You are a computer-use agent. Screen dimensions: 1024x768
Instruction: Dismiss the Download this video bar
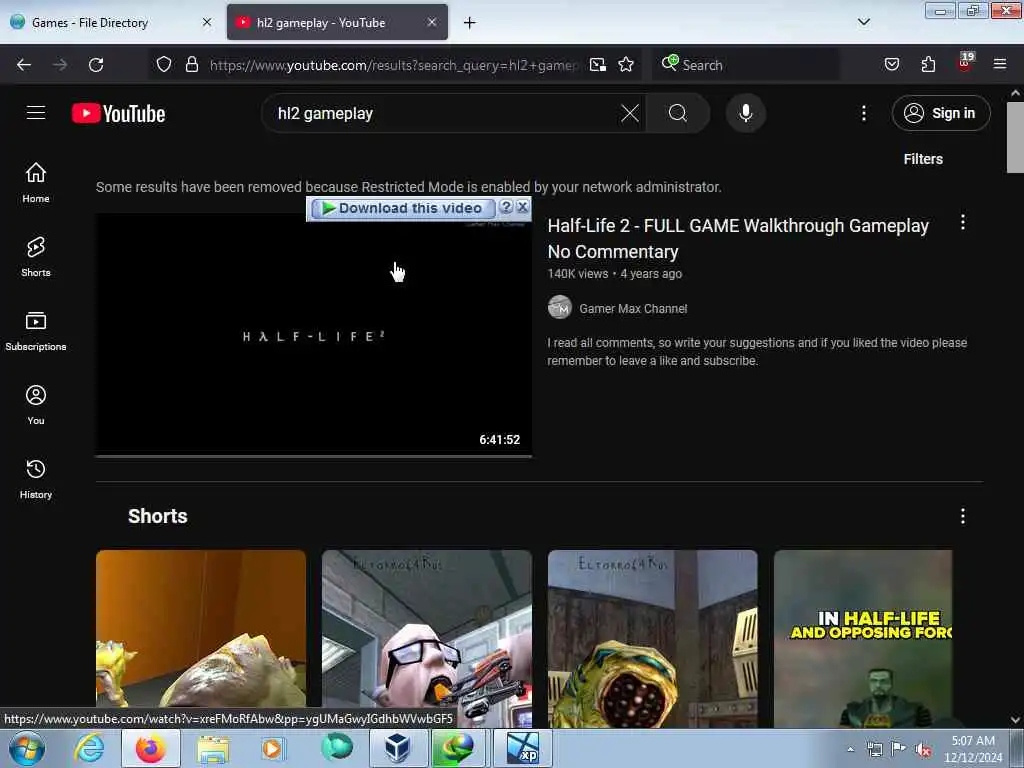pyautogui.click(x=522, y=207)
